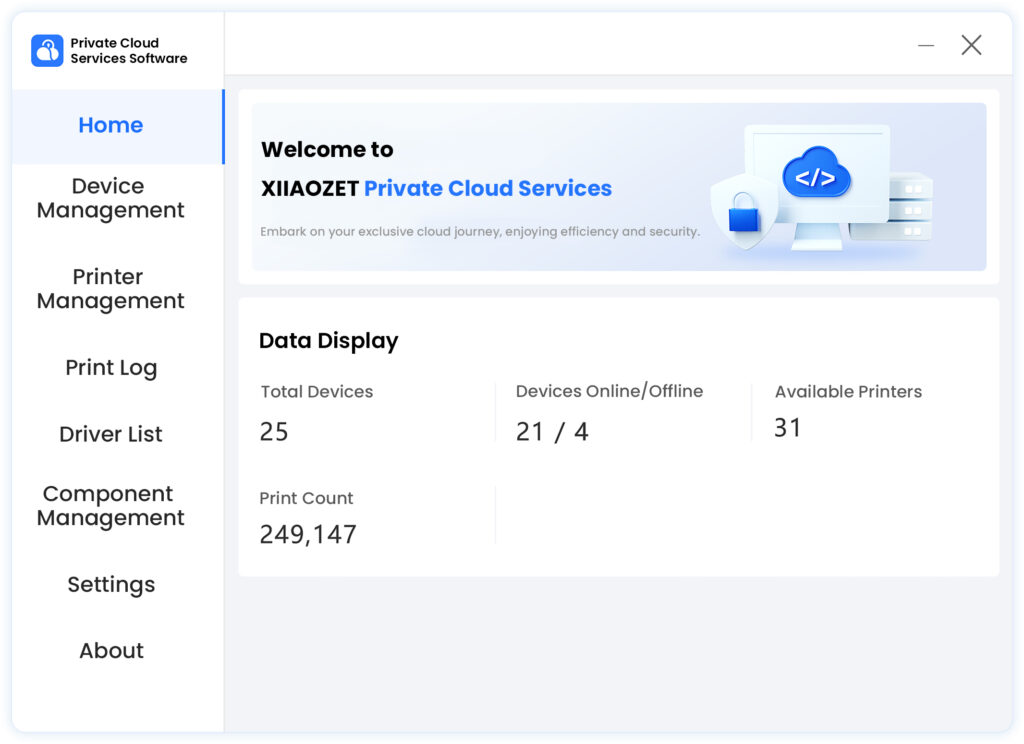The height and width of the screenshot is (744, 1024).
Task: Click the Private Cloud Services app logo
Action: (47, 51)
